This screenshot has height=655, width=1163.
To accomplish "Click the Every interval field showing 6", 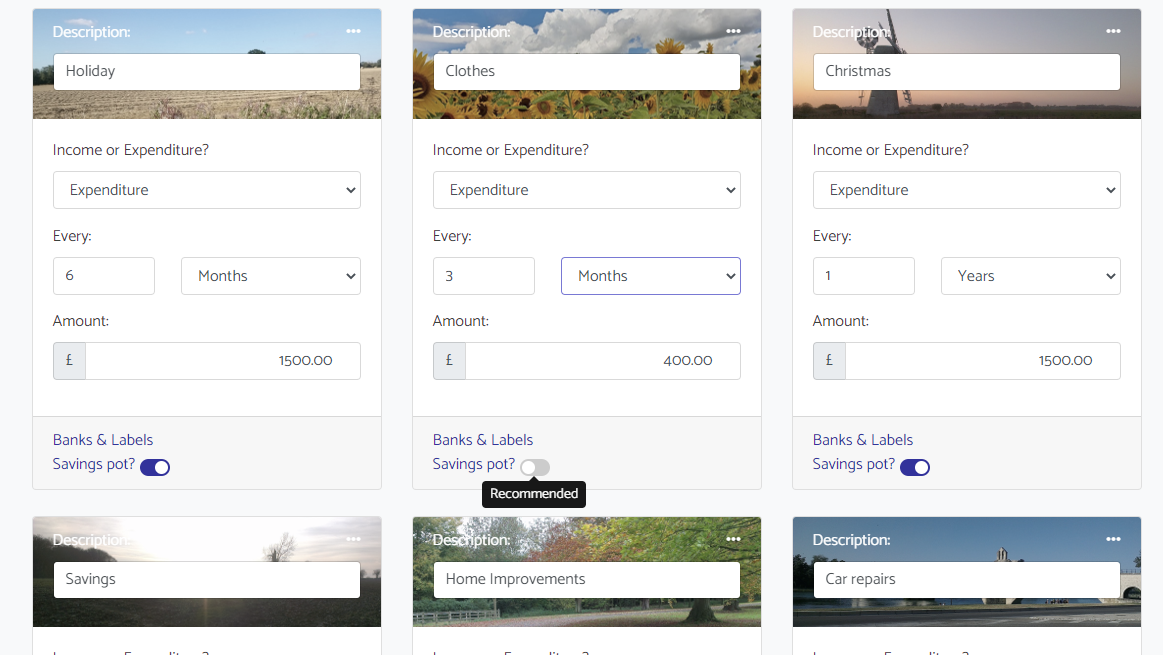I will click(104, 276).
